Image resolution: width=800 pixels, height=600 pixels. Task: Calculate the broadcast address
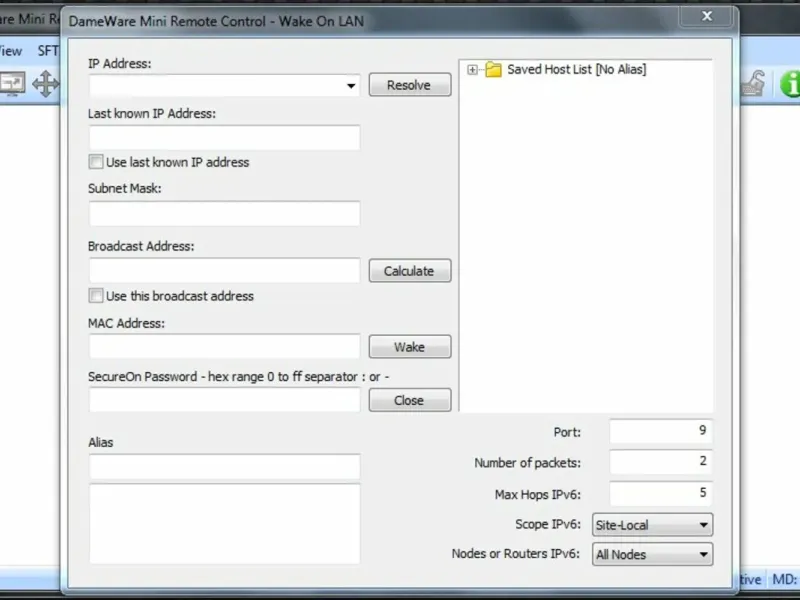coord(410,270)
